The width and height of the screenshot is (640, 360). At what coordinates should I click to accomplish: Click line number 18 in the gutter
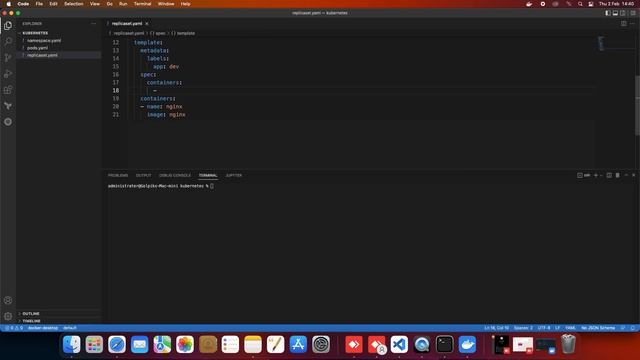point(116,91)
